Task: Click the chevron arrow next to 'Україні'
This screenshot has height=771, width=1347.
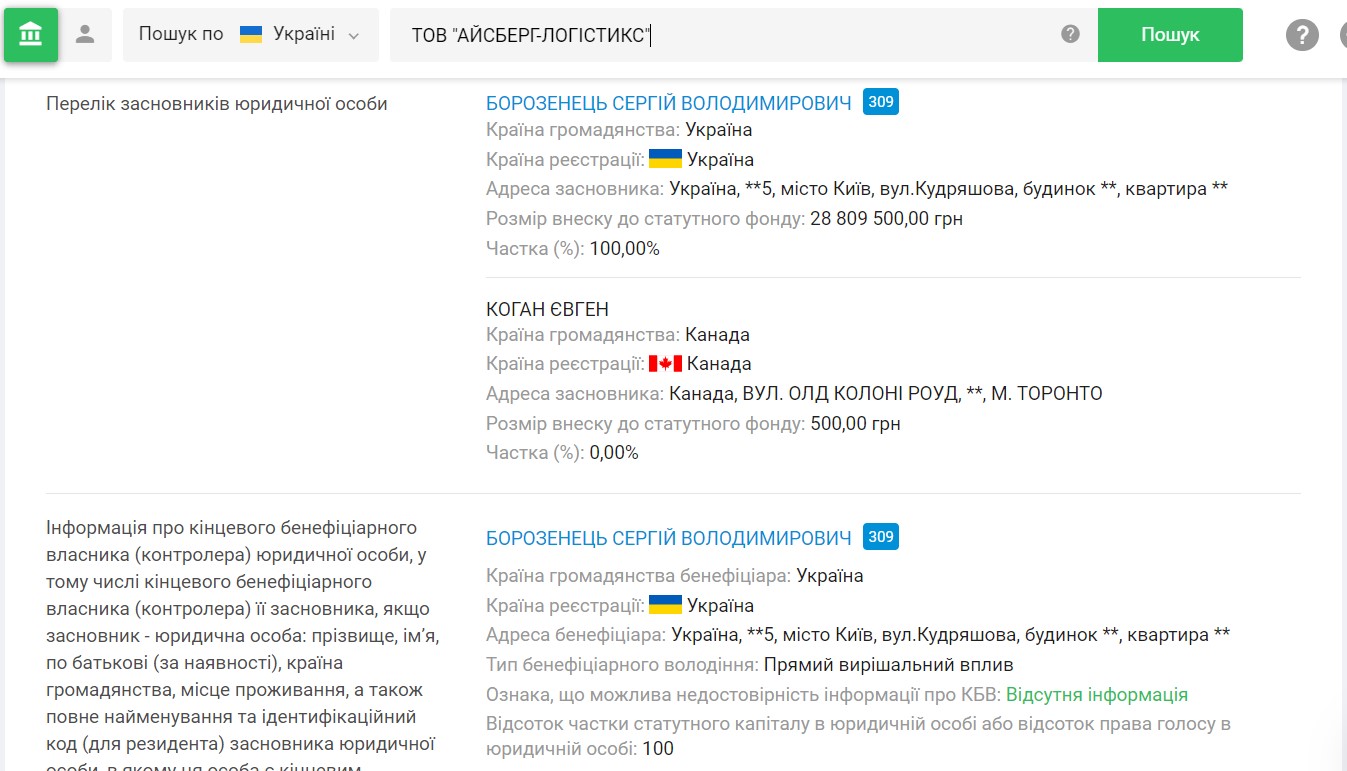Action: [x=353, y=36]
